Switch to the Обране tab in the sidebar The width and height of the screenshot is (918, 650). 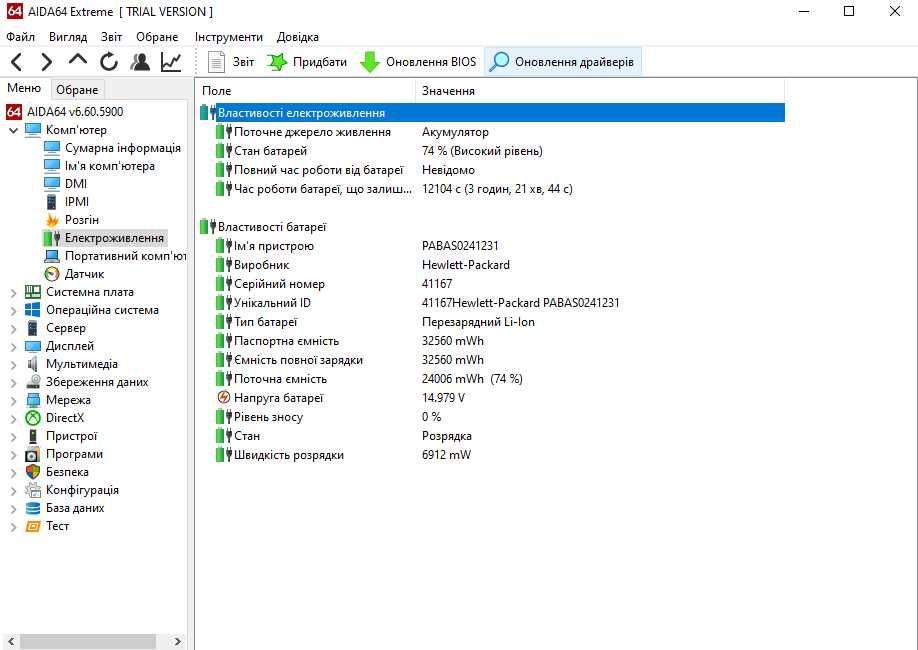click(x=77, y=90)
